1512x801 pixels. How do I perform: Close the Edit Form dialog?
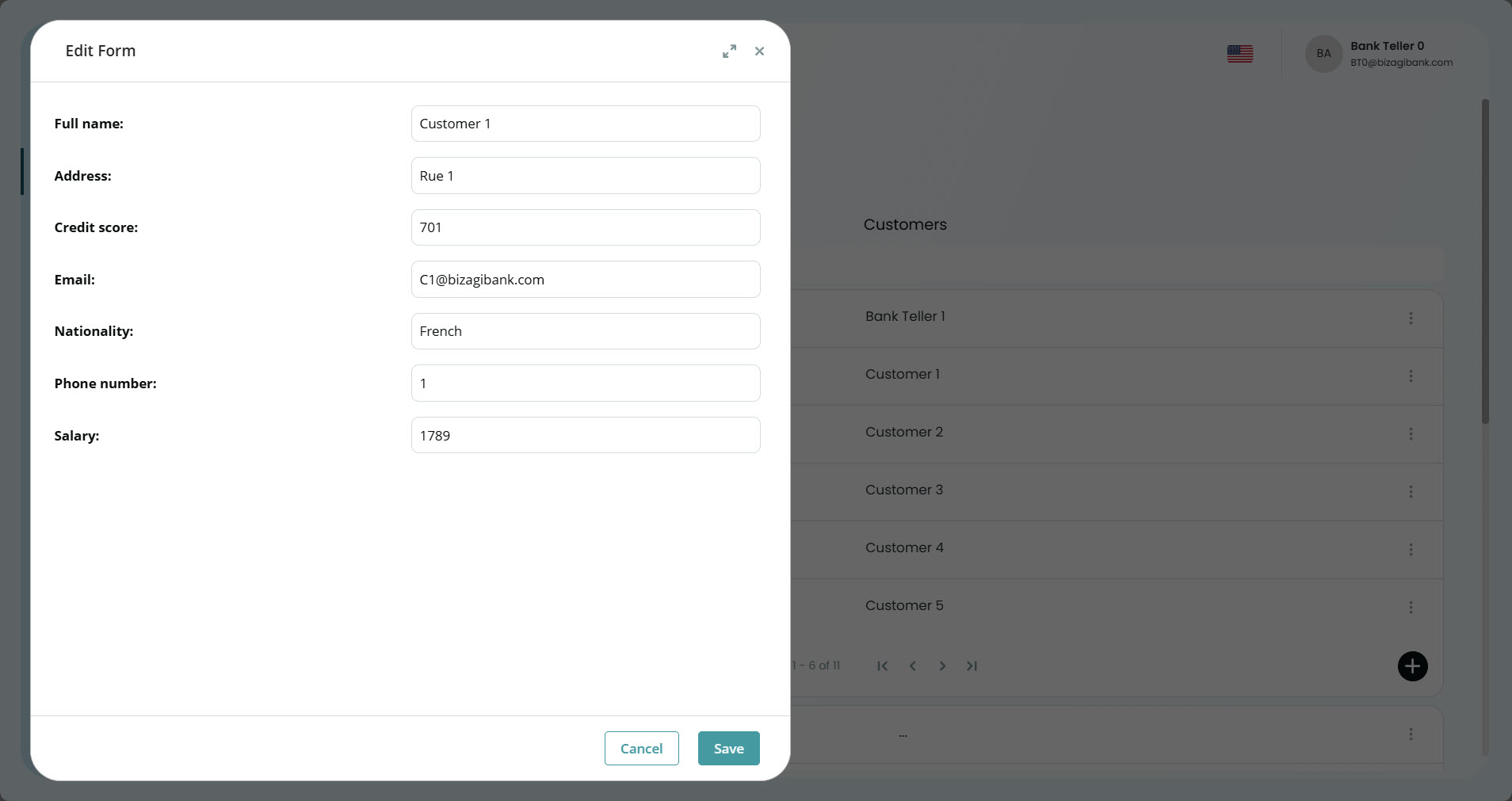tap(758, 51)
